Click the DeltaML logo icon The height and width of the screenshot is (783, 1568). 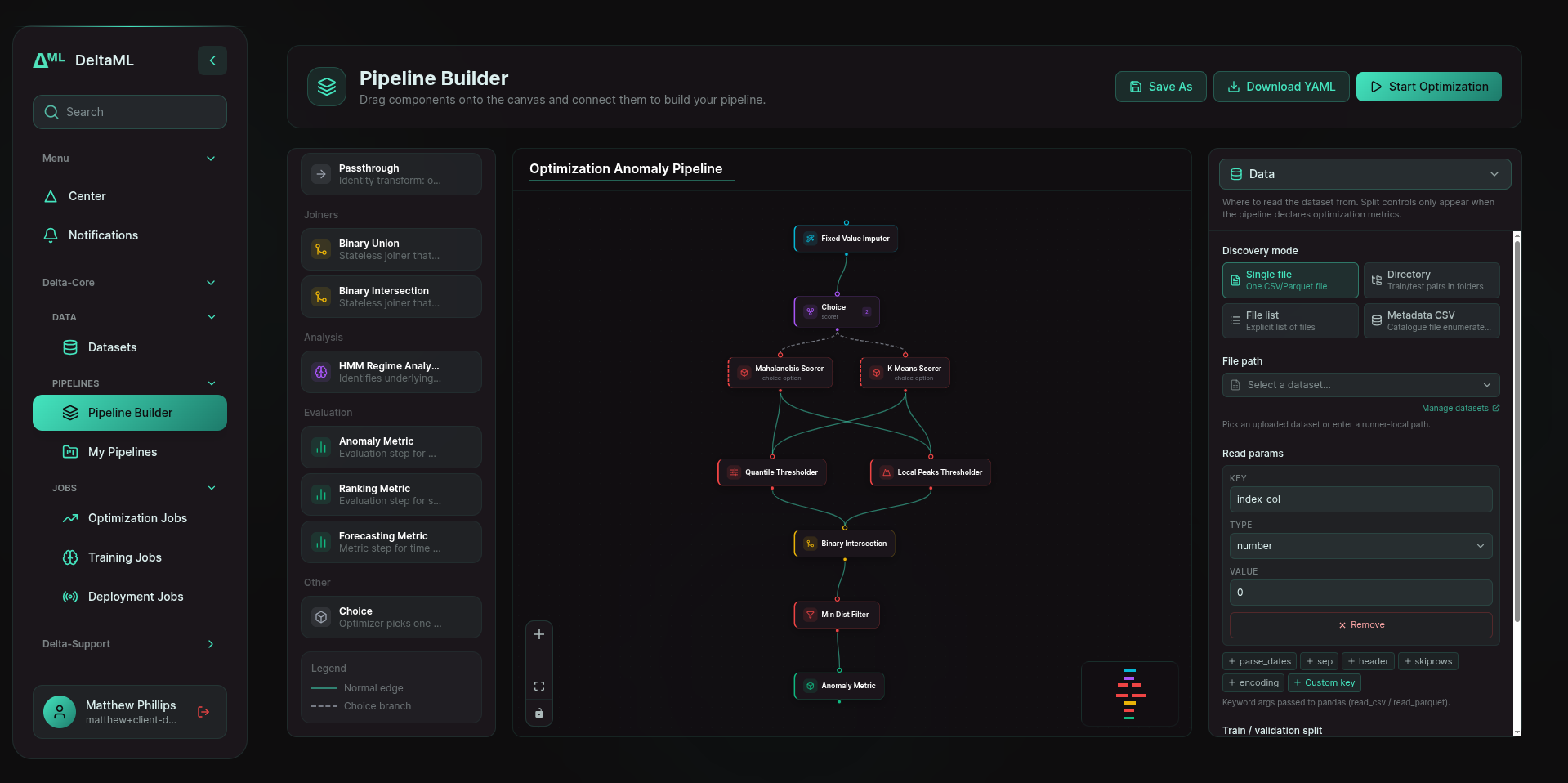coord(49,60)
